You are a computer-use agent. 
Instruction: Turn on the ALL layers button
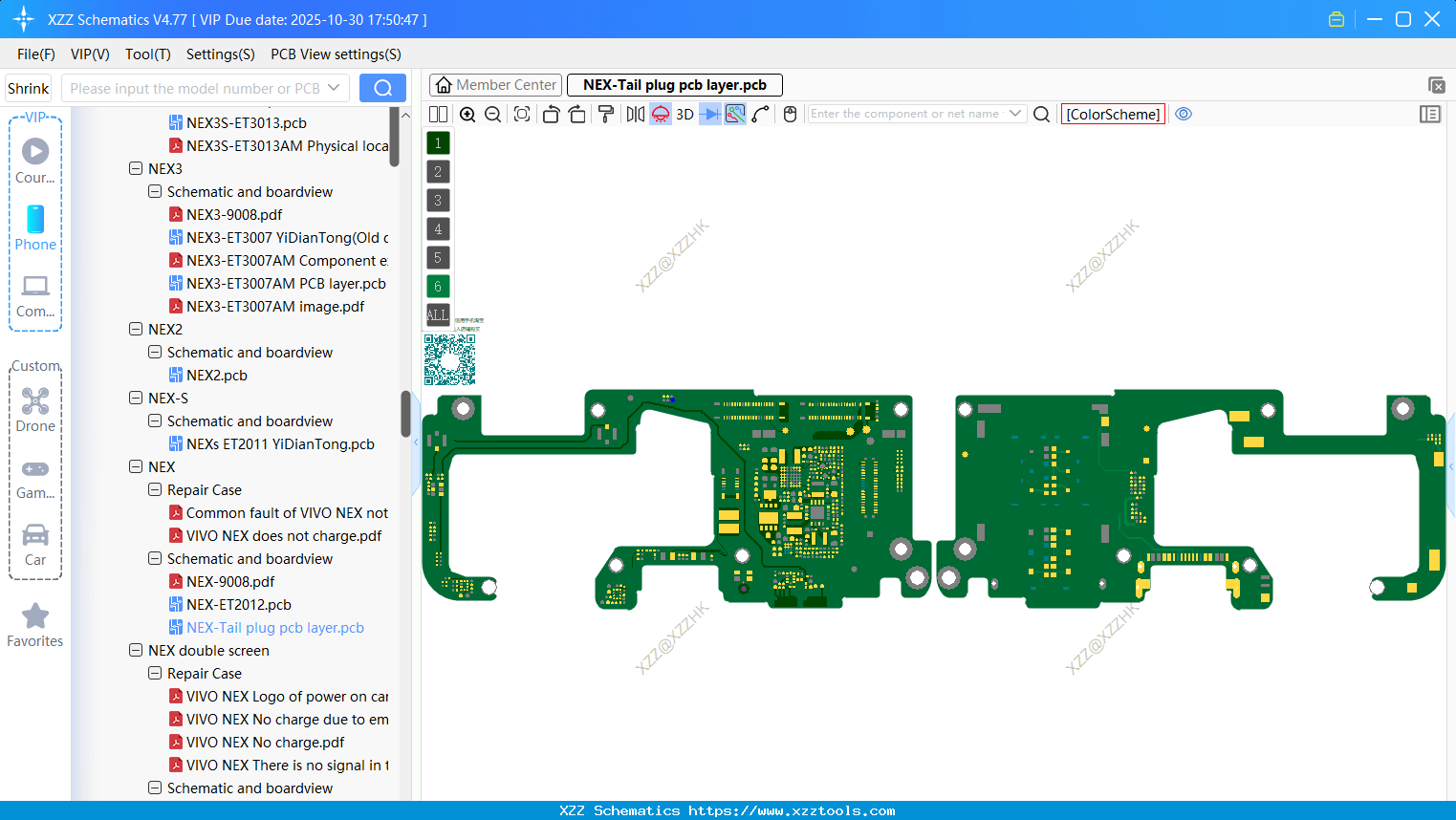pos(438,314)
